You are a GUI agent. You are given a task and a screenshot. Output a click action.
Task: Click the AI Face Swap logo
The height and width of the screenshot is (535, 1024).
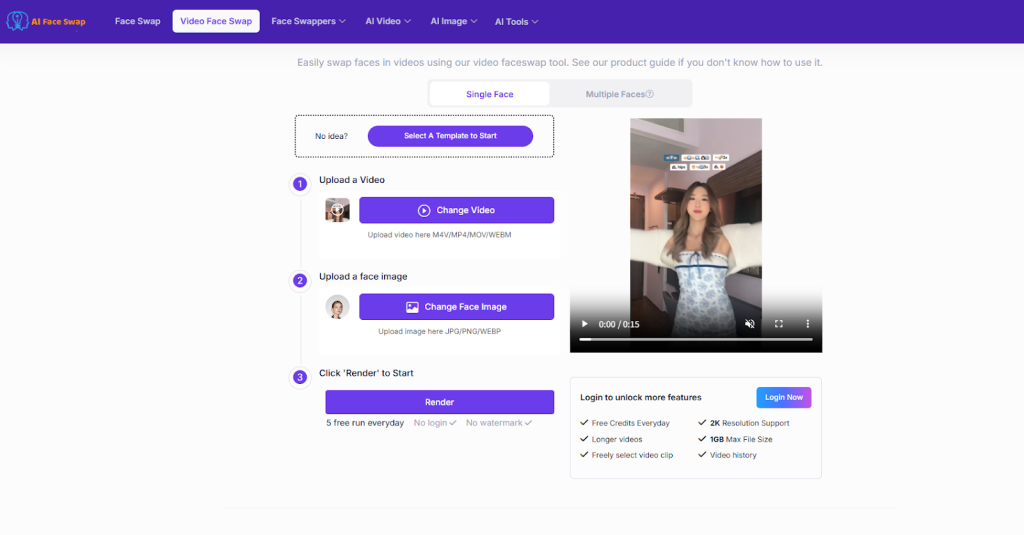point(46,21)
